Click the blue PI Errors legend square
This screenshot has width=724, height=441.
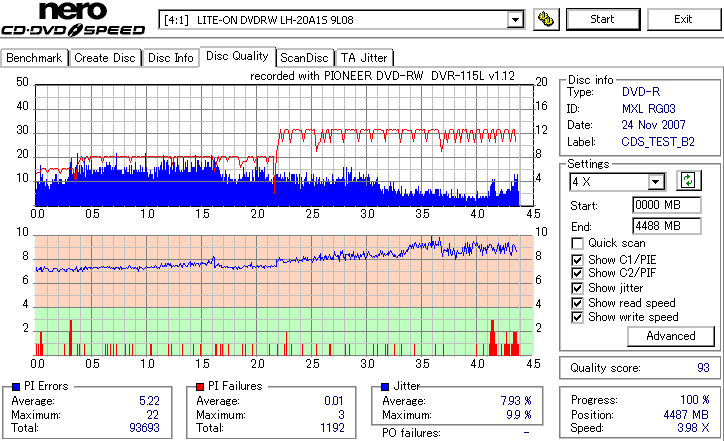coord(16,387)
